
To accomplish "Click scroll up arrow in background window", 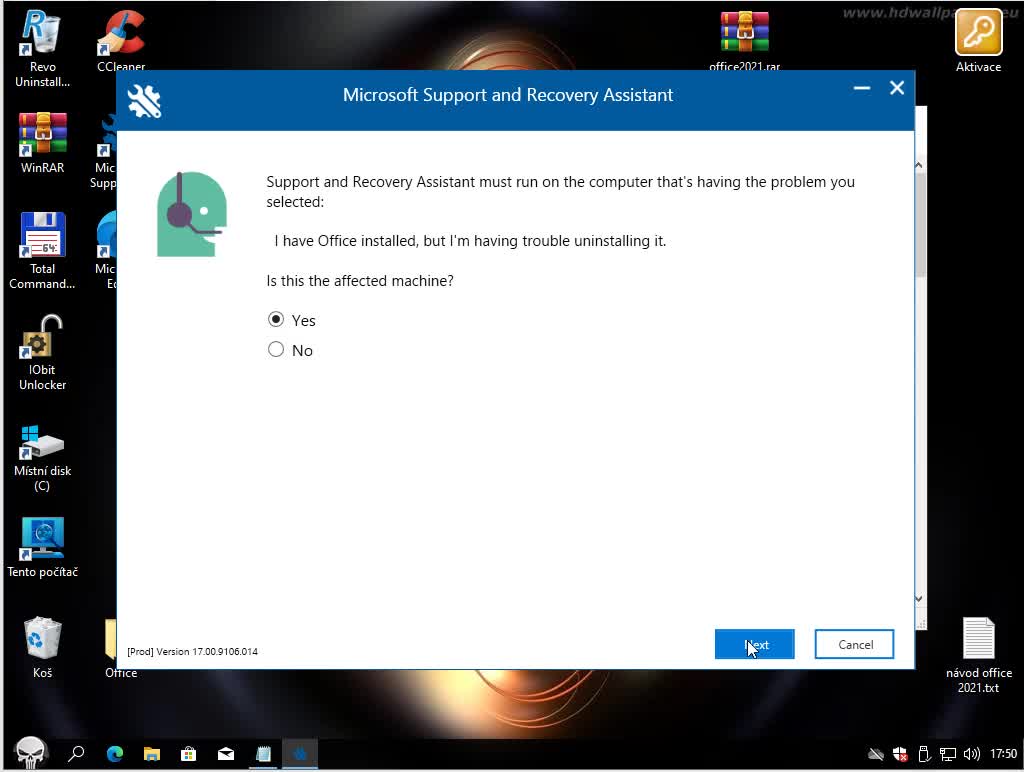I will (x=919, y=165).
